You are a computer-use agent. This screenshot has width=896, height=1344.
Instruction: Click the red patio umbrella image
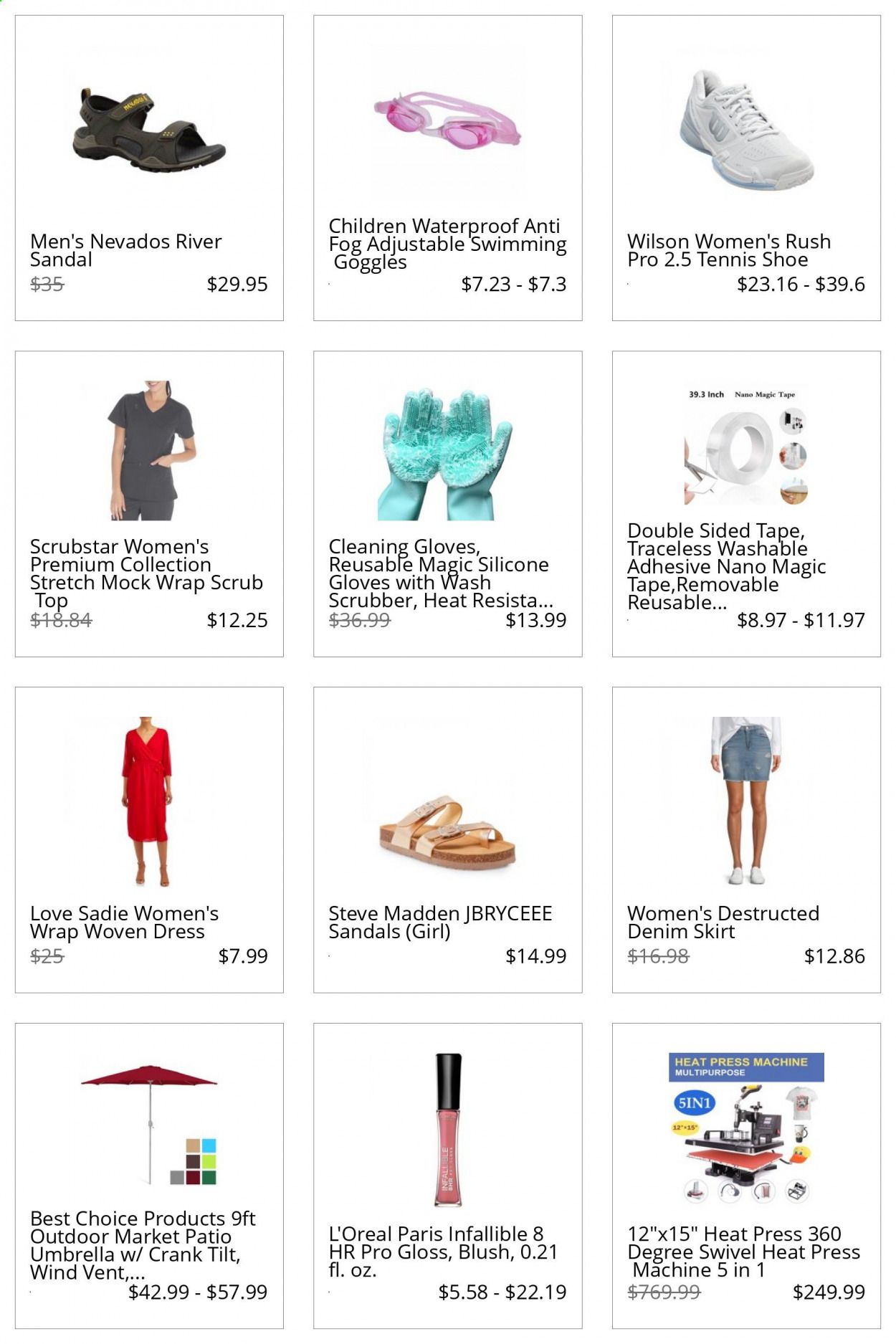[x=149, y=1125]
